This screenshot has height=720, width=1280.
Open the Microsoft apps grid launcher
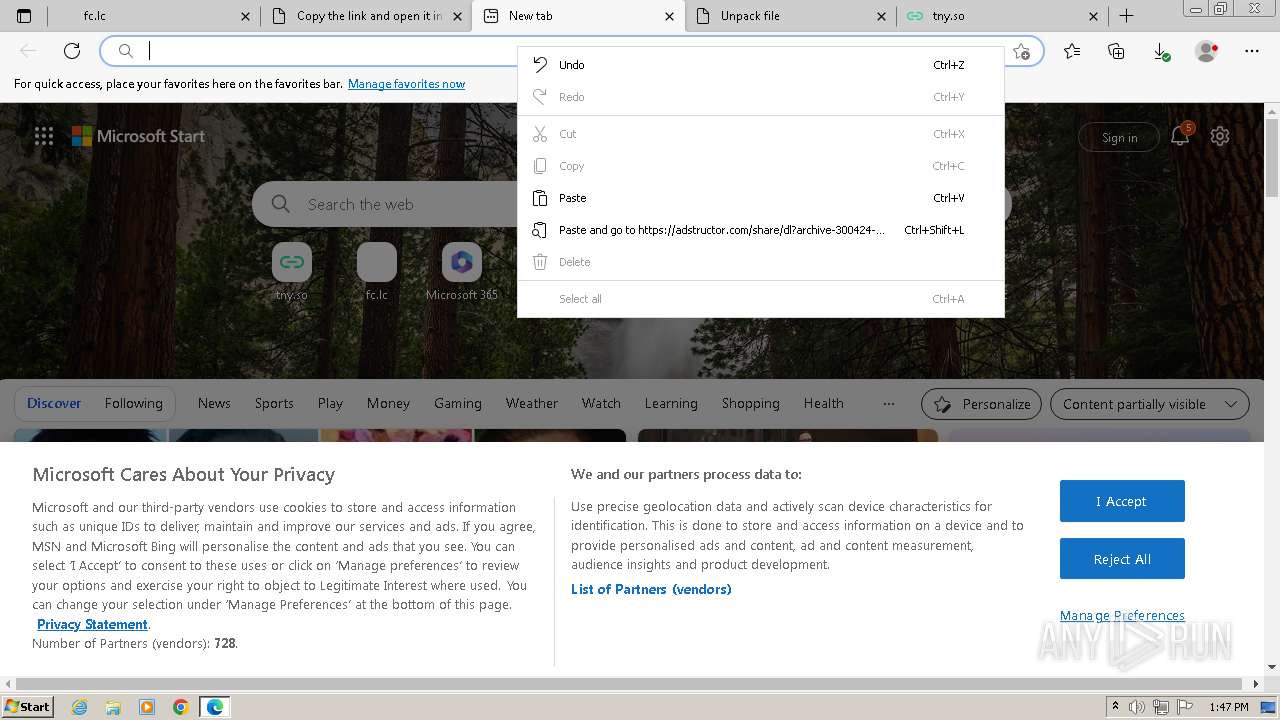point(44,136)
